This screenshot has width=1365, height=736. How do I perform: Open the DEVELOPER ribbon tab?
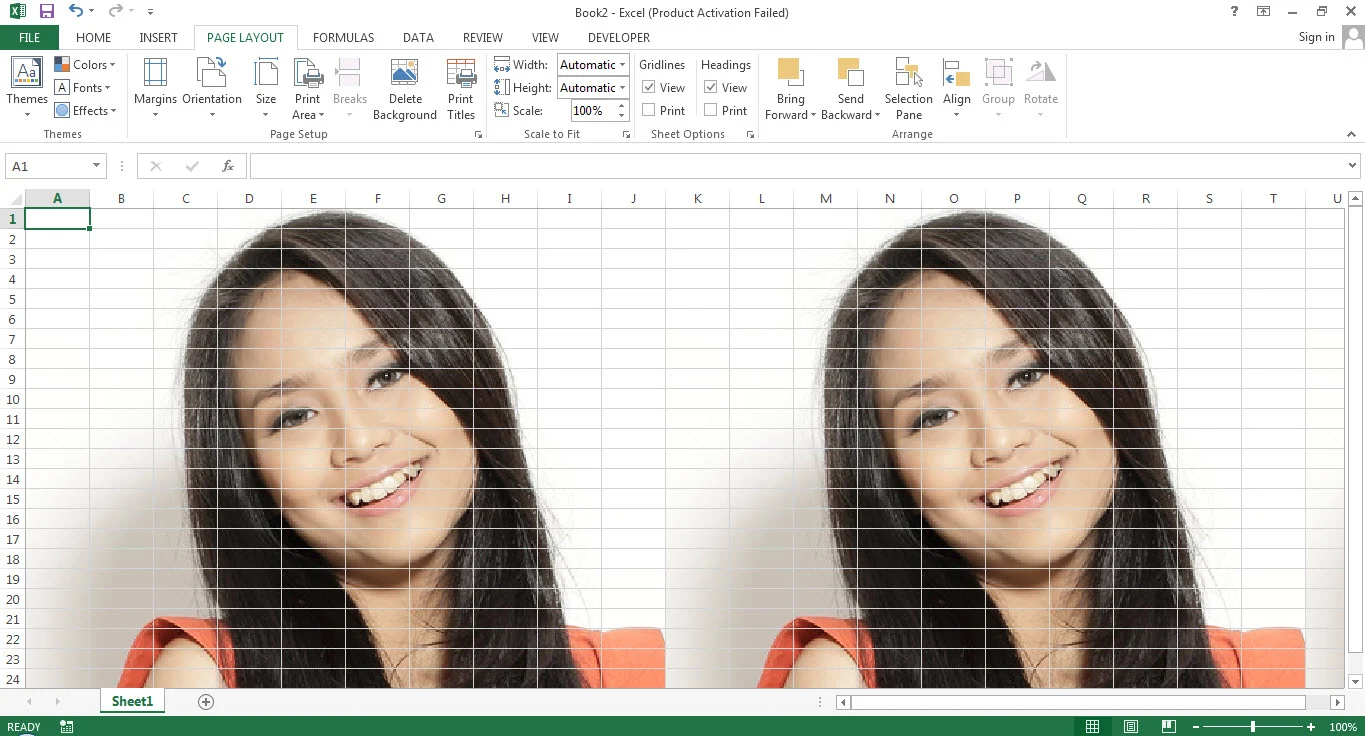618,37
